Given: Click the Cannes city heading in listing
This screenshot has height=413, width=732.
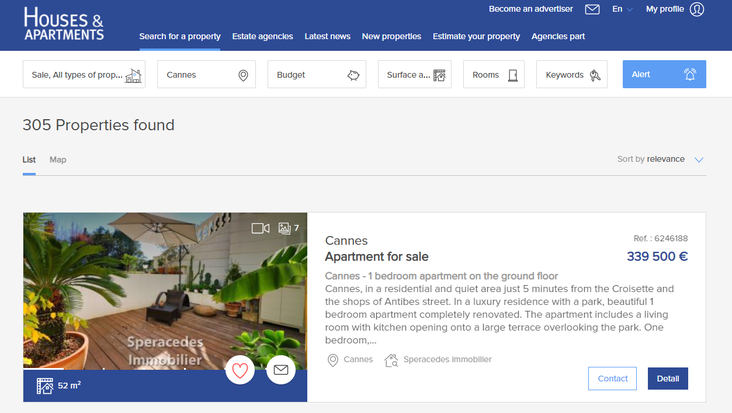Looking at the screenshot, I should pyautogui.click(x=346, y=241).
